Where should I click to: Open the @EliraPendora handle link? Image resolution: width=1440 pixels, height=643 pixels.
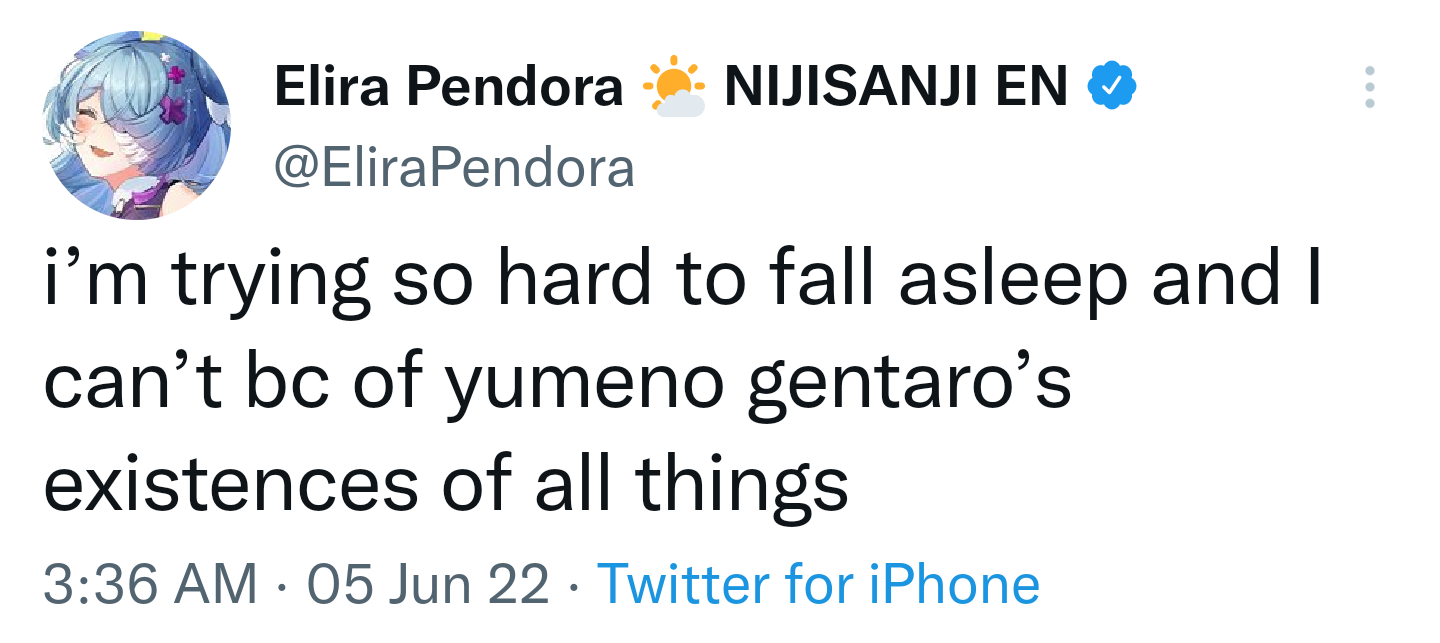(454, 169)
